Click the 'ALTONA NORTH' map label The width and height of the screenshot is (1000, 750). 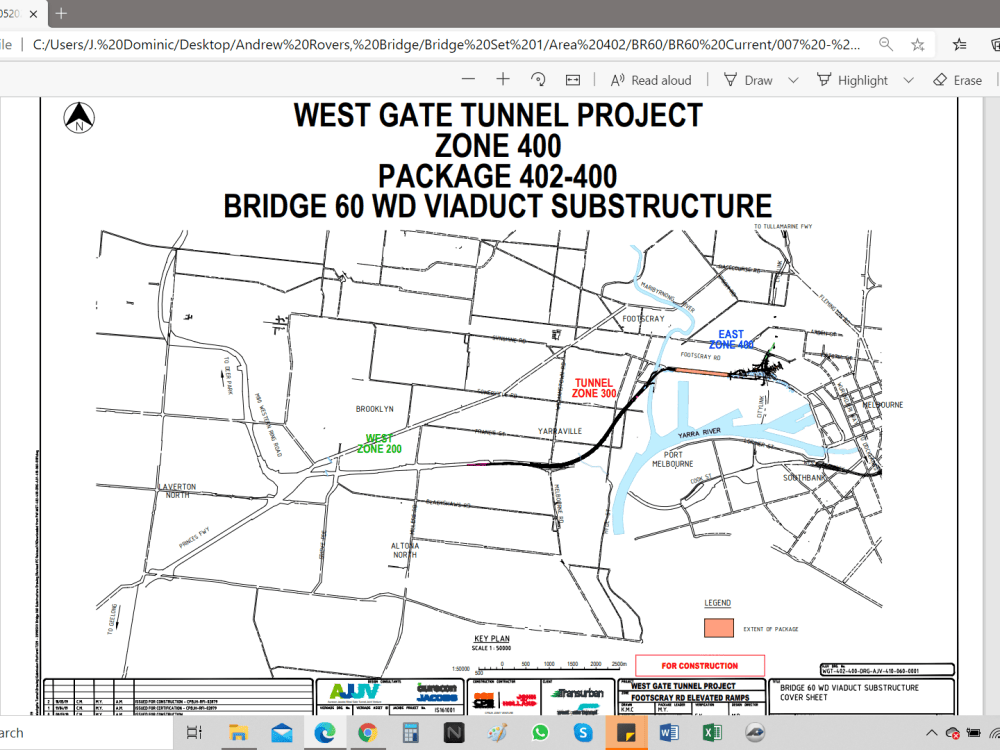(404, 550)
